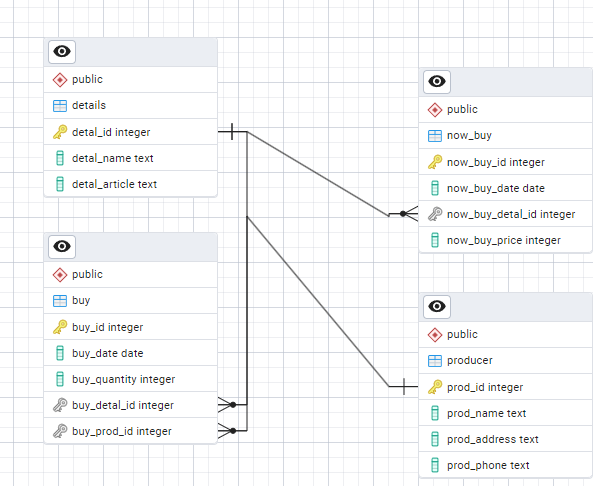Toggle the eye button on producer table
This screenshot has height=486, width=593.
coord(437,307)
